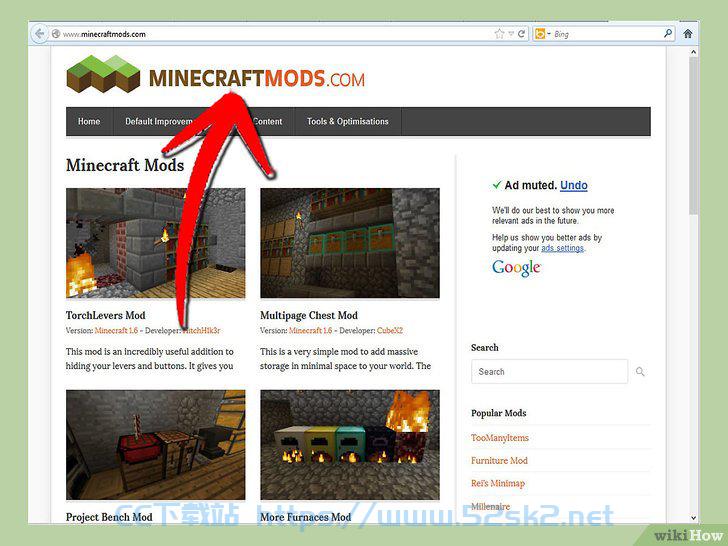
Task: Click Minecraft 1.6 link under Multipage Chest
Action: click(x=310, y=331)
